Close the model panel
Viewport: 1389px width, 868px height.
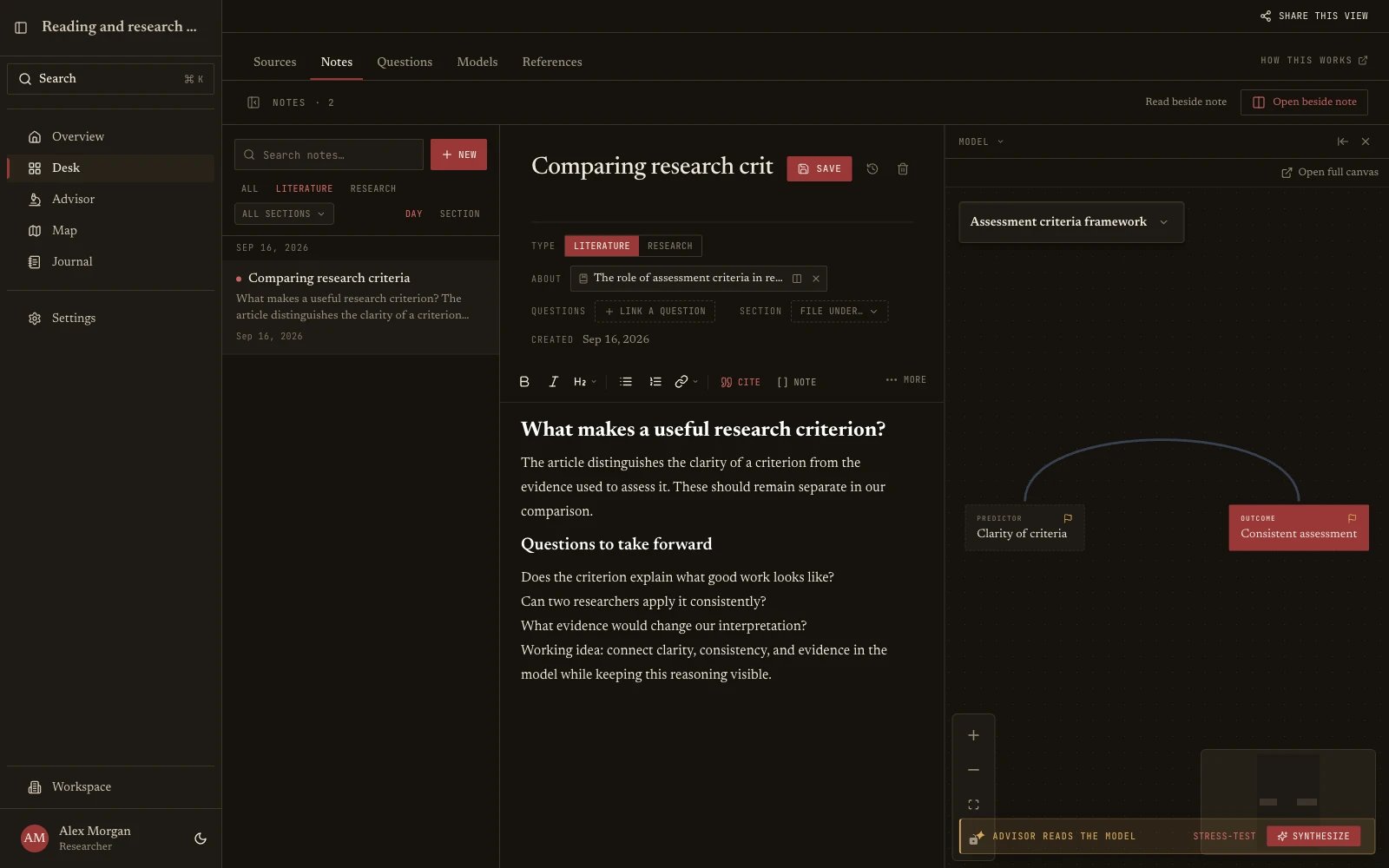[x=1366, y=141]
